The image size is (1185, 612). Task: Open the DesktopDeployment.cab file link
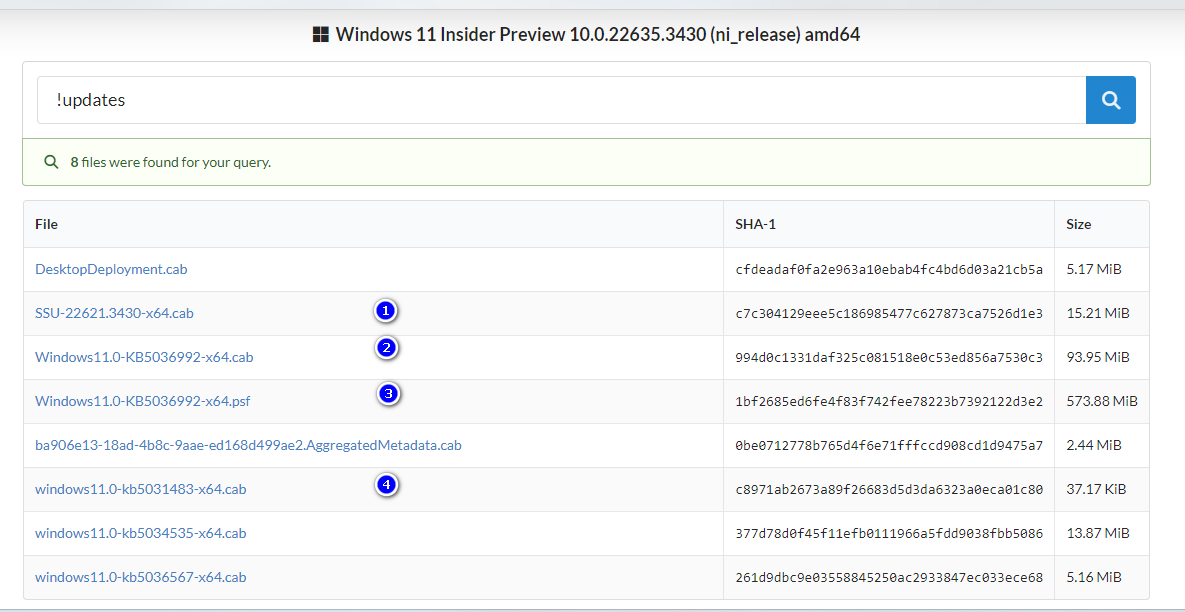coord(111,269)
